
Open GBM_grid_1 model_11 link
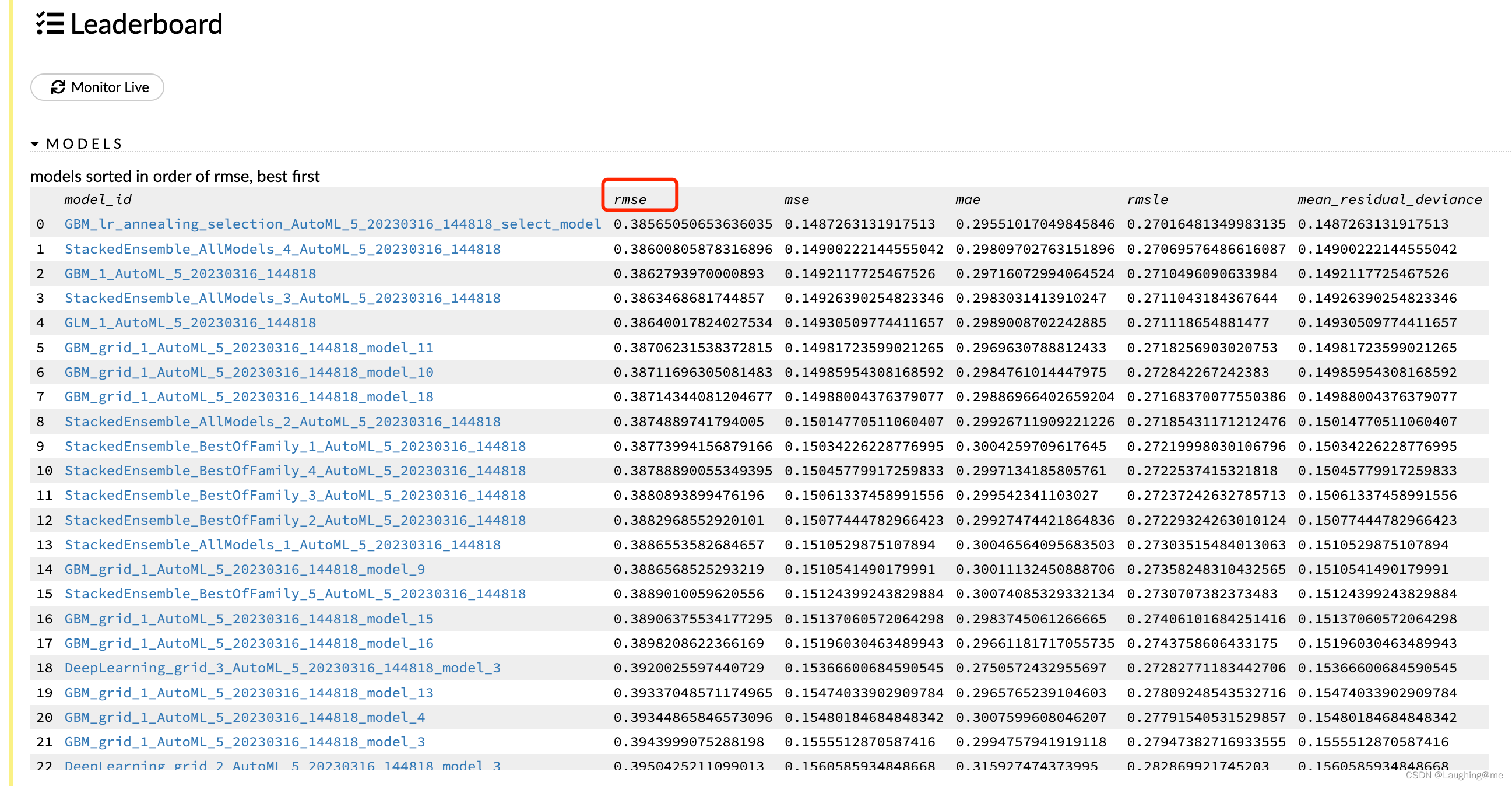(x=249, y=348)
